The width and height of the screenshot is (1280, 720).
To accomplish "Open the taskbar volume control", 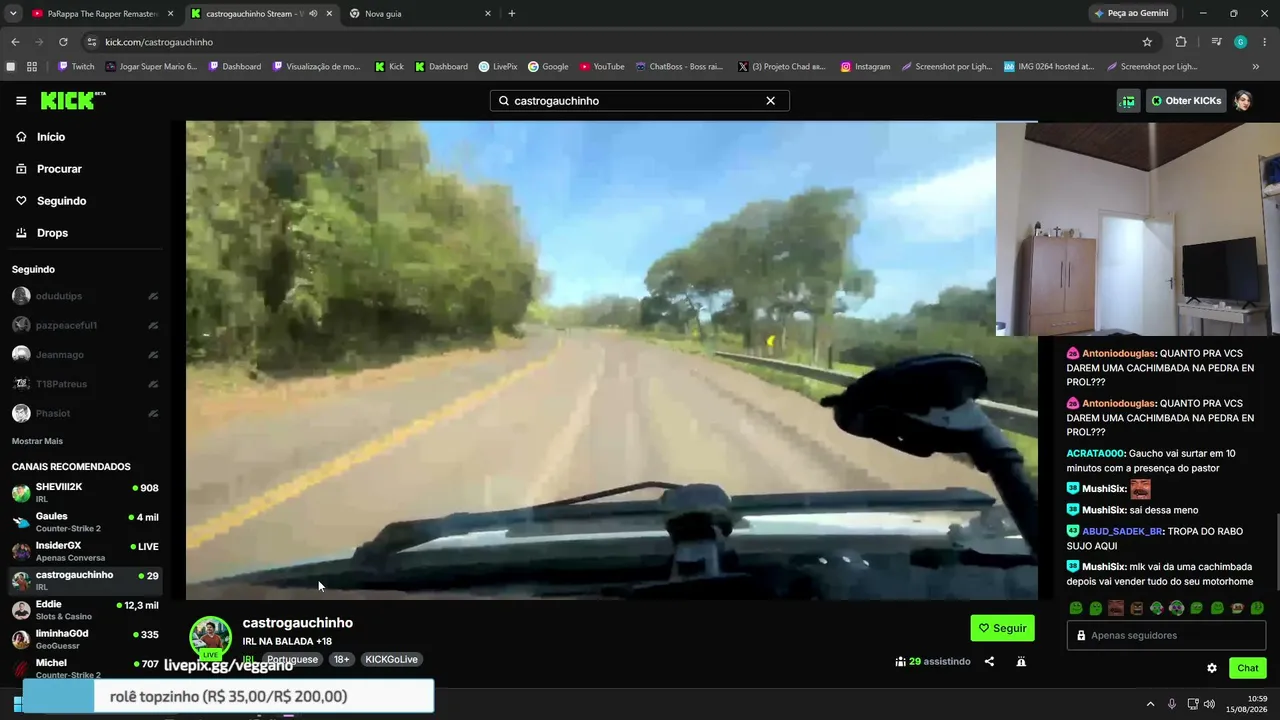I will tap(1209, 704).
